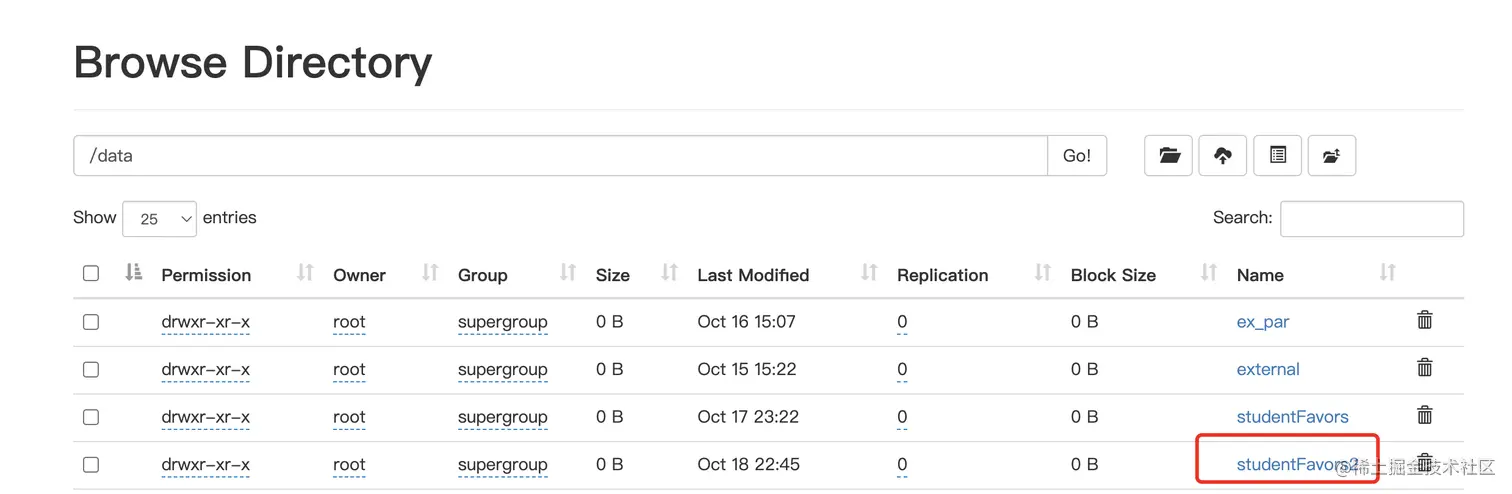This screenshot has height=494, width=1512.
Task: Click the create new directory folder icon
Action: point(1169,155)
